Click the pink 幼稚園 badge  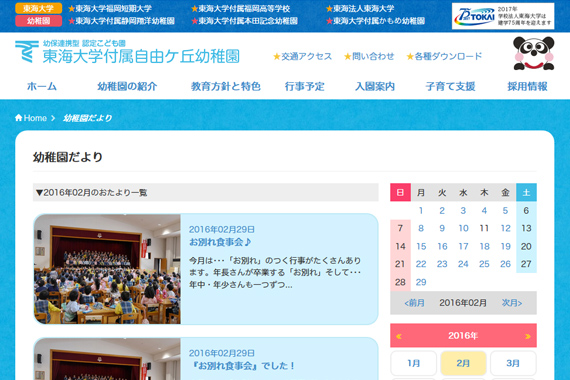tap(39, 21)
